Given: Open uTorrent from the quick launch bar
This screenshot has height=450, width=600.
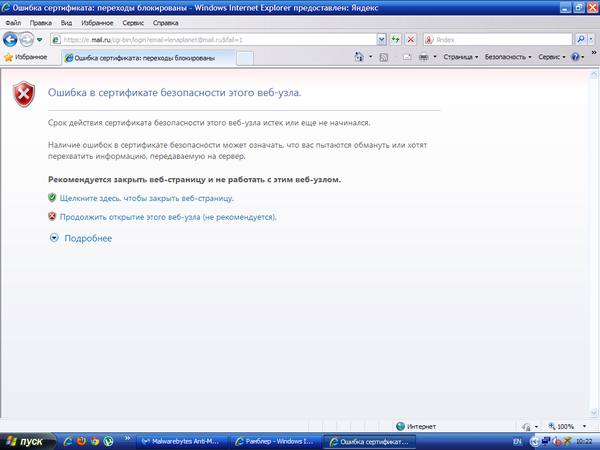Looking at the screenshot, I should 109,440.
